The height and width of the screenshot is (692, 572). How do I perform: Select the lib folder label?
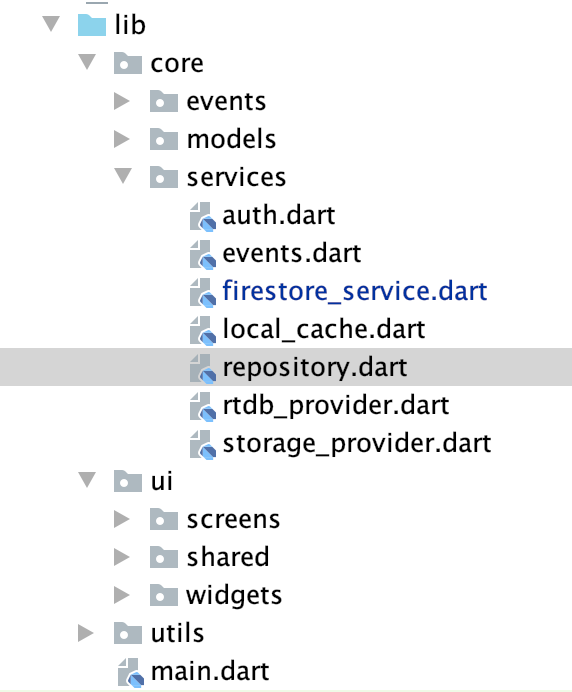click(130, 25)
